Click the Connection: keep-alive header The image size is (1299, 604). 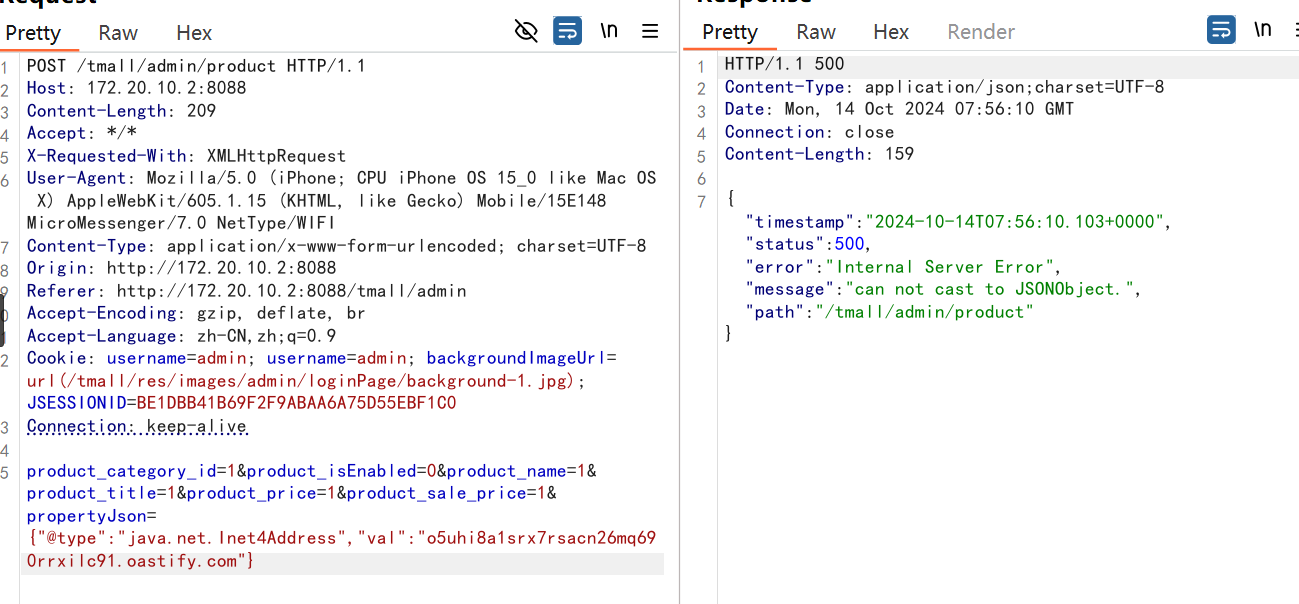click(136, 426)
